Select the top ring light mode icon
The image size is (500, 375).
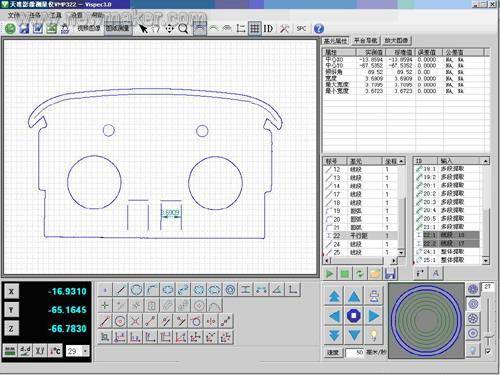473,289
